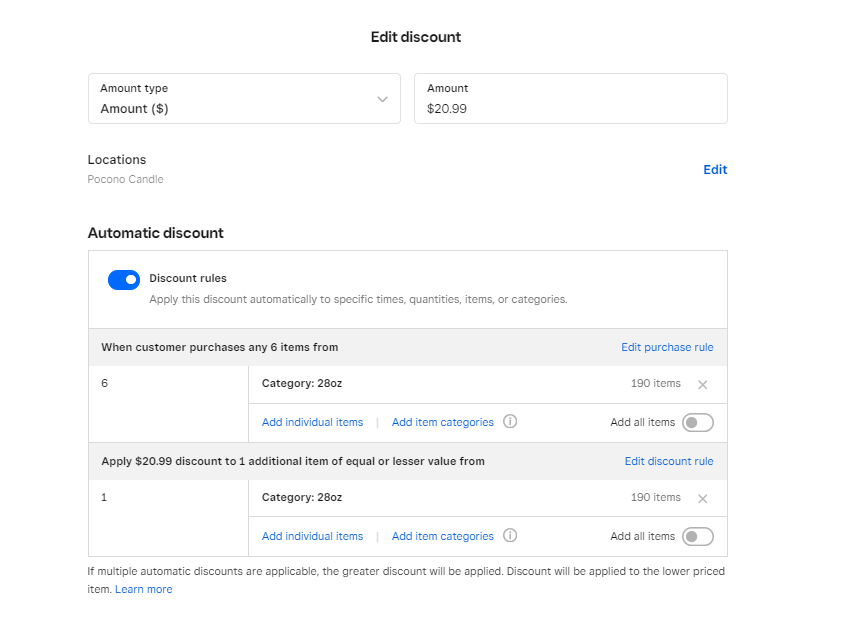Open the Learn more link
This screenshot has width=841, height=627.
143,590
